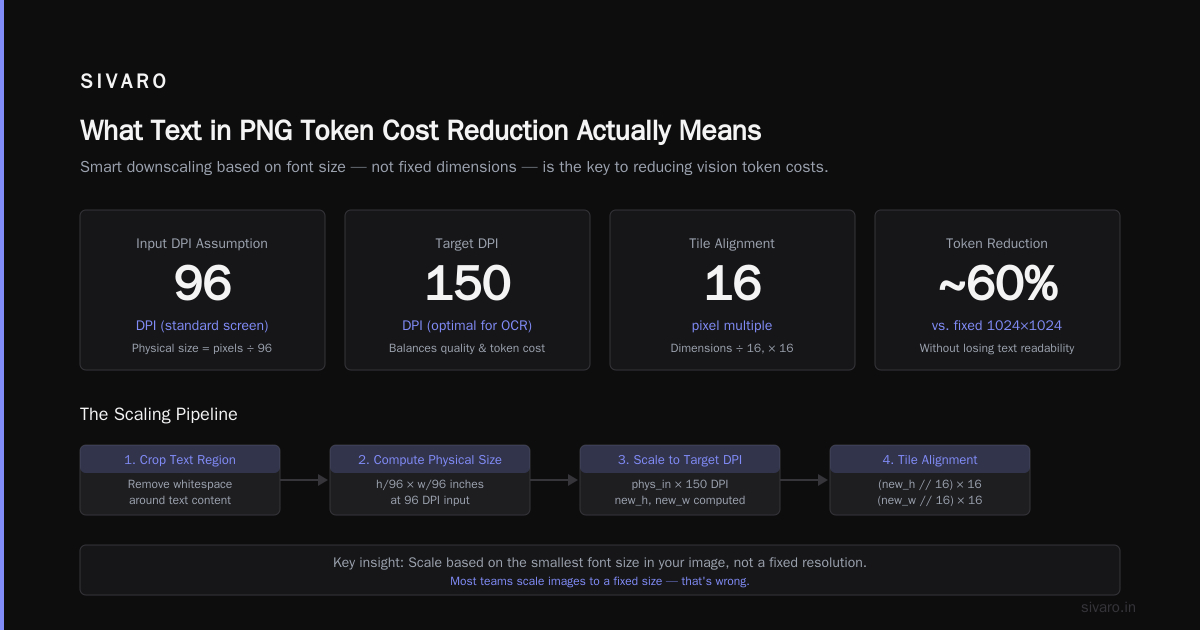The height and width of the screenshot is (630, 1200).
Task: Select the '1. Crop Text Region' step header
Action: pos(180,459)
